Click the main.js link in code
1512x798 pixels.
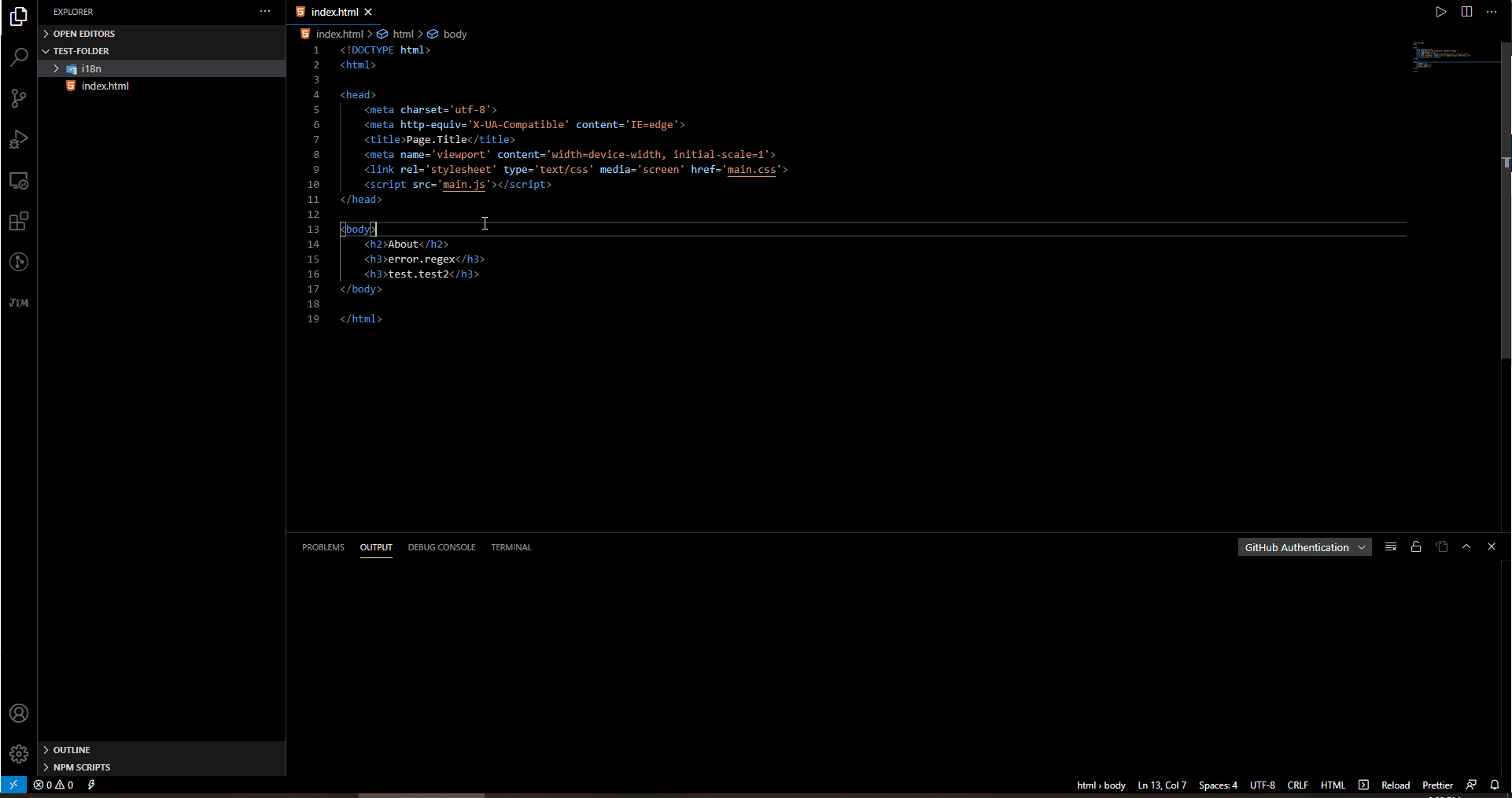coord(463,184)
